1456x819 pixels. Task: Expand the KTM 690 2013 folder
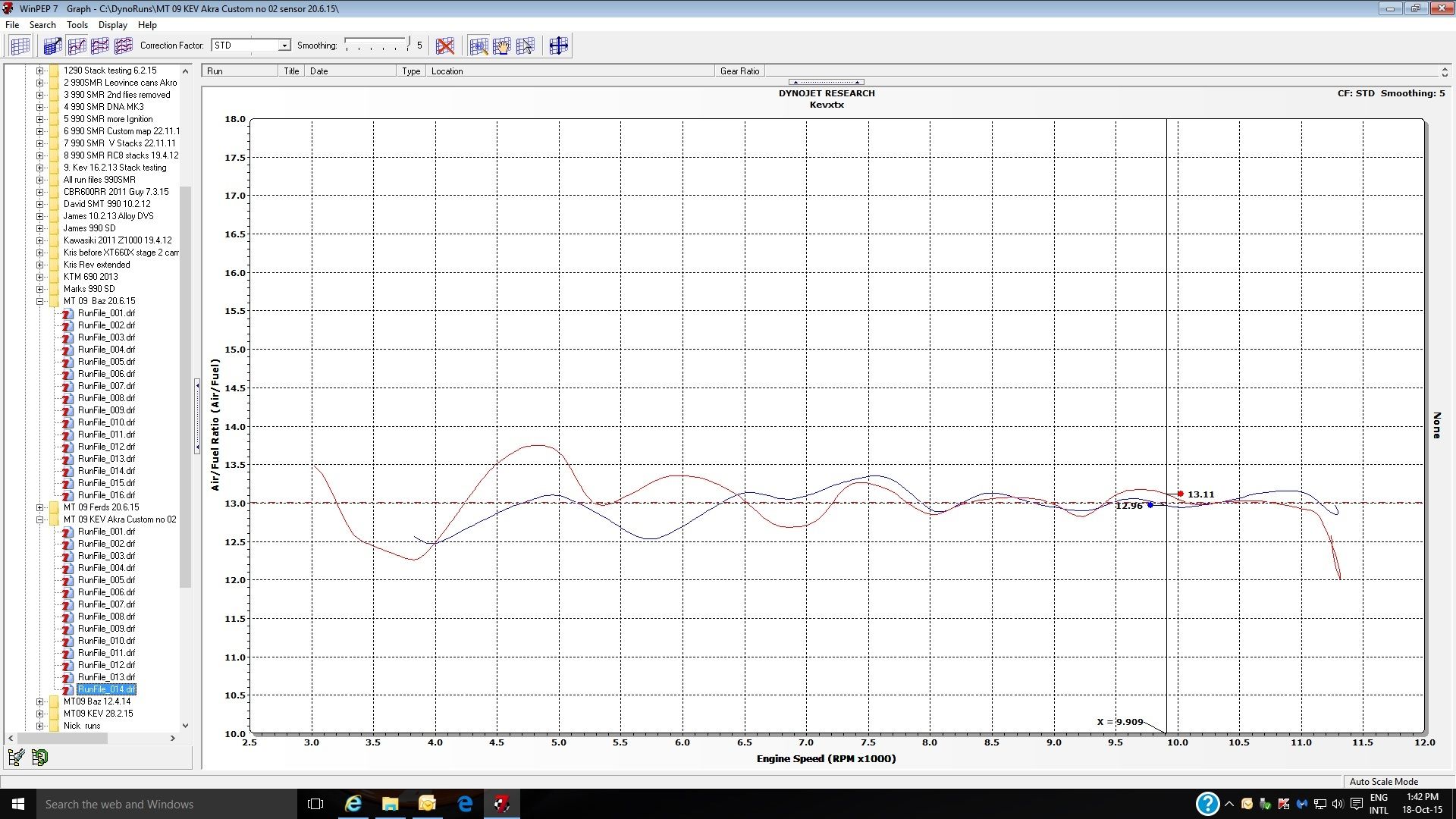(39, 277)
